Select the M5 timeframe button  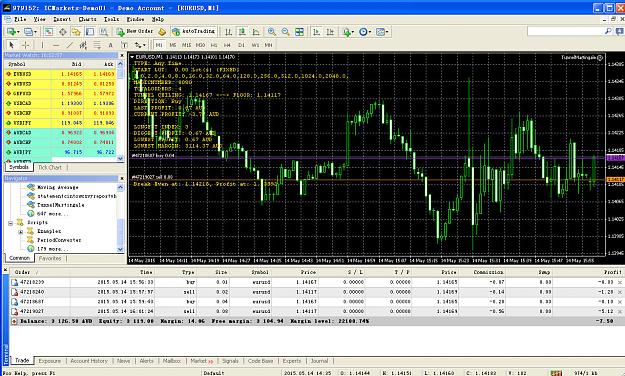pos(173,45)
